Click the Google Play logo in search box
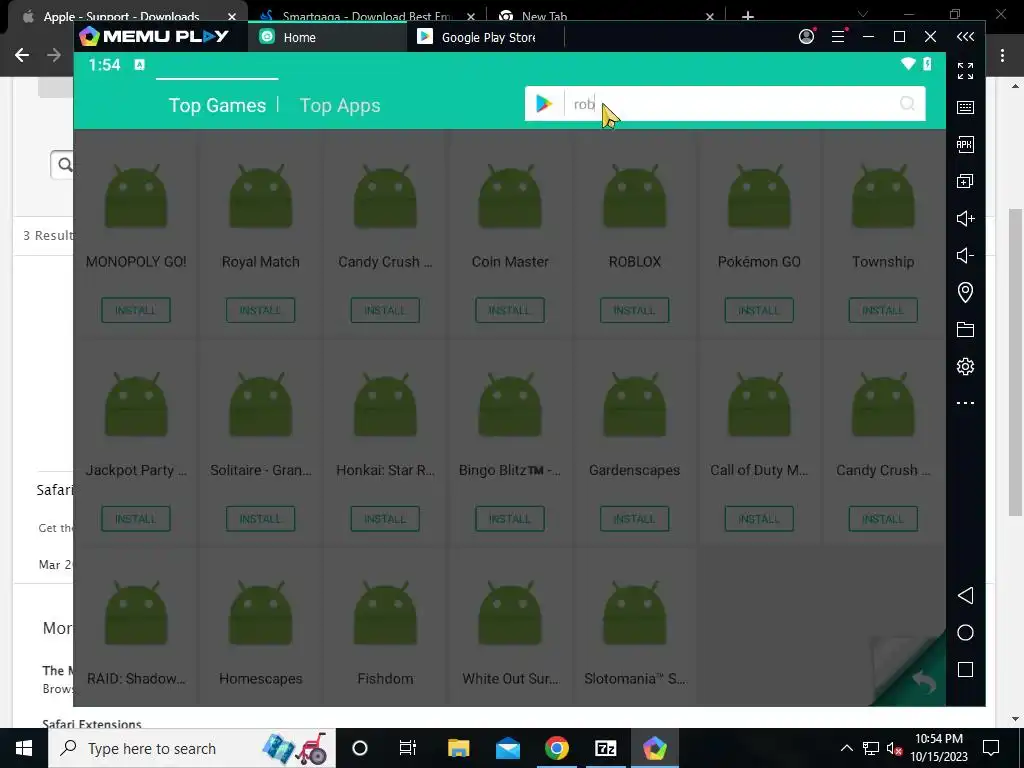 click(544, 103)
